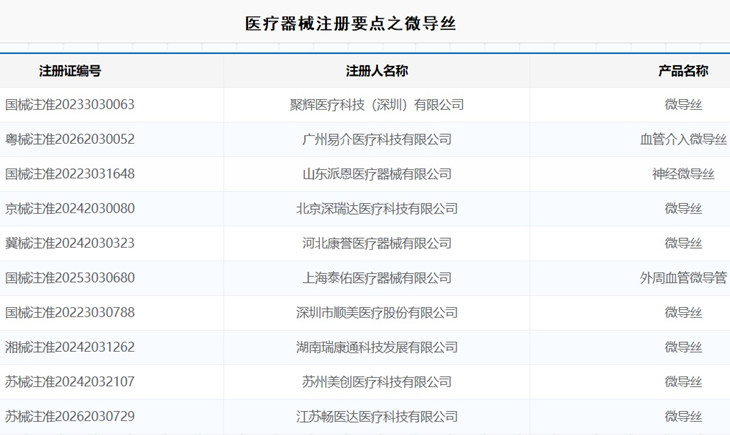Click registrant 聚辉医疗科技（深圳）有限公司
Image resolution: width=730 pixels, height=435 pixels.
377,105
